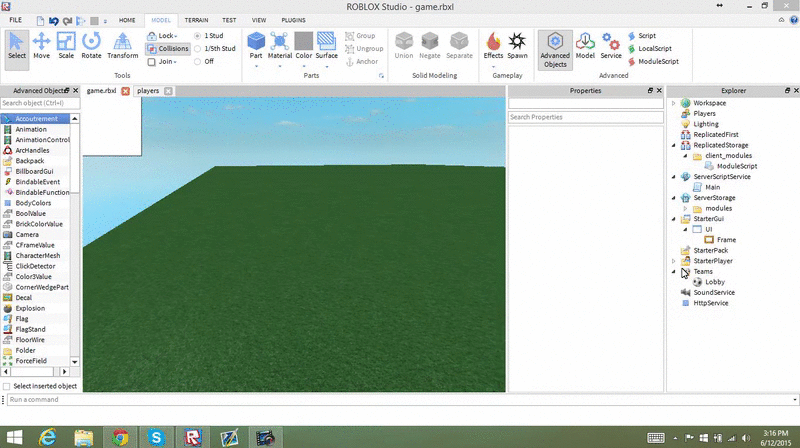Switch to the PLUGINS ribbon tab
The height and width of the screenshot is (448, 800).
tap(293, 20)
